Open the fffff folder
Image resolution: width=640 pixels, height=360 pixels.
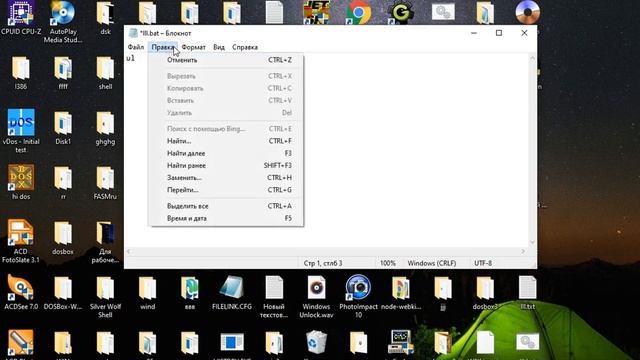coord(63,73)
